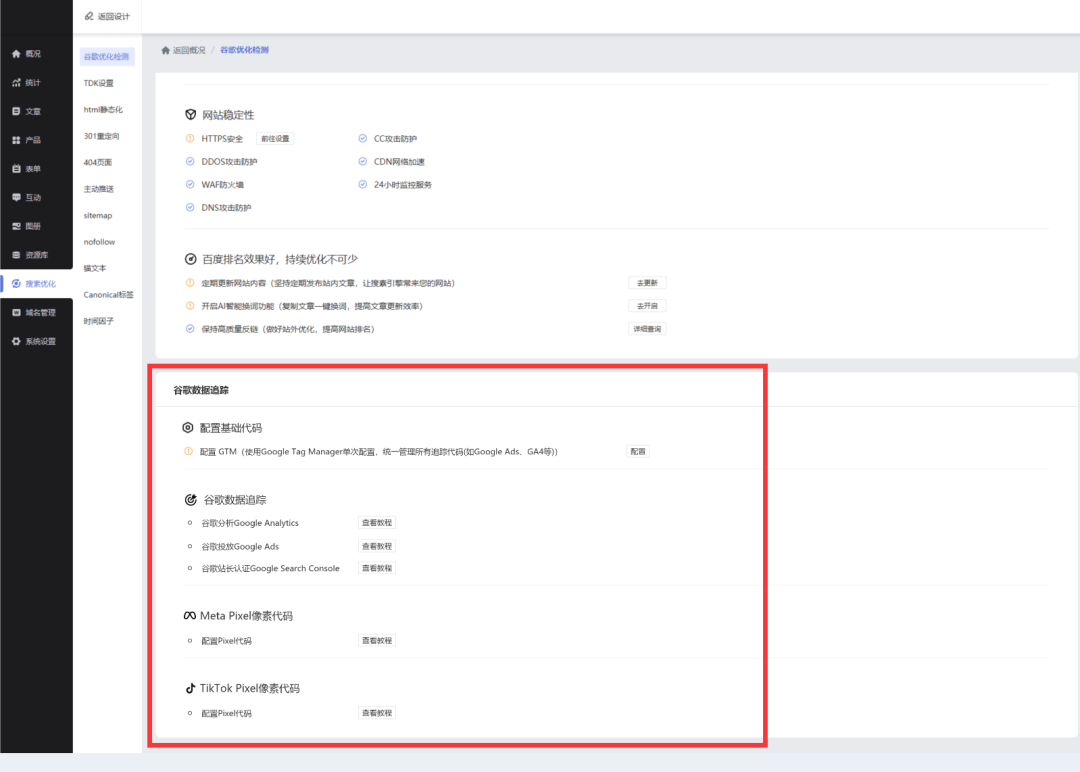The height and width of the screenshot is (772, 1080).
Task: Click the 表单 icon in sidebar
Action: tap(16, 169)
